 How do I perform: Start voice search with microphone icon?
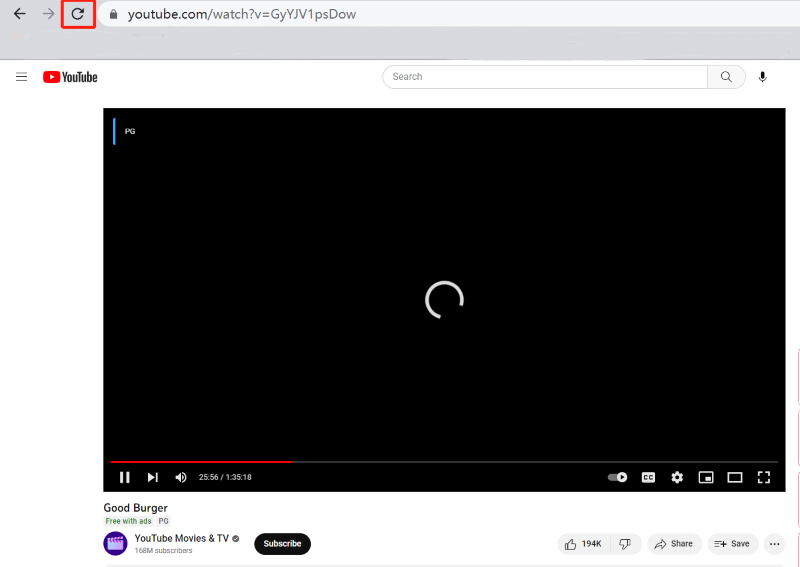(x=762, y=77)
